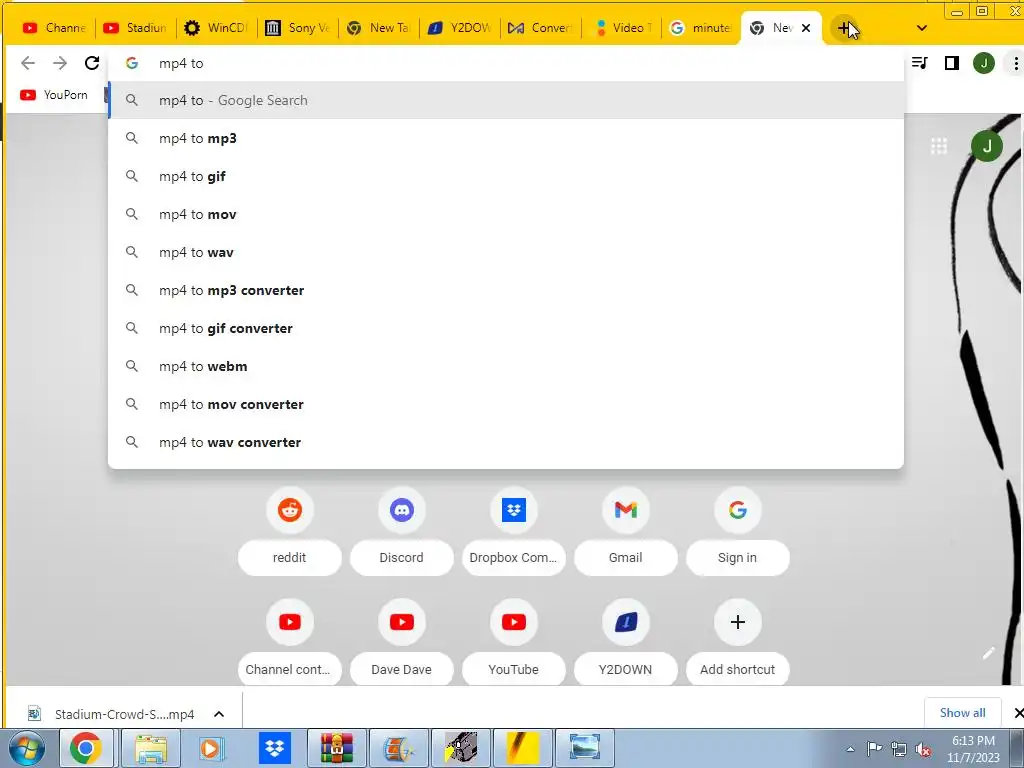The width and height of the screenshot is (1024, 768).
Task: Open the Dave Dave shortcut
Action: tap(402, 643)
